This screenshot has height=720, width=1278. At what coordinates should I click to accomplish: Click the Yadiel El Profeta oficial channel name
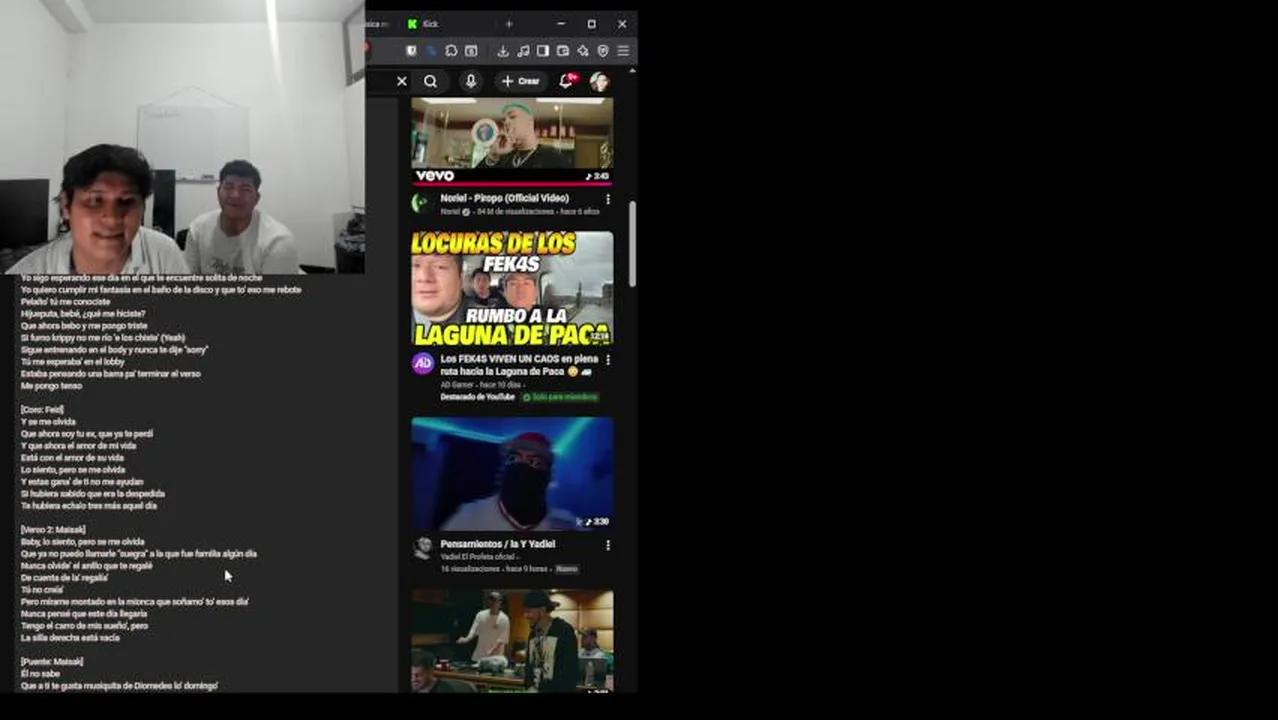click(x=477, y=557)
